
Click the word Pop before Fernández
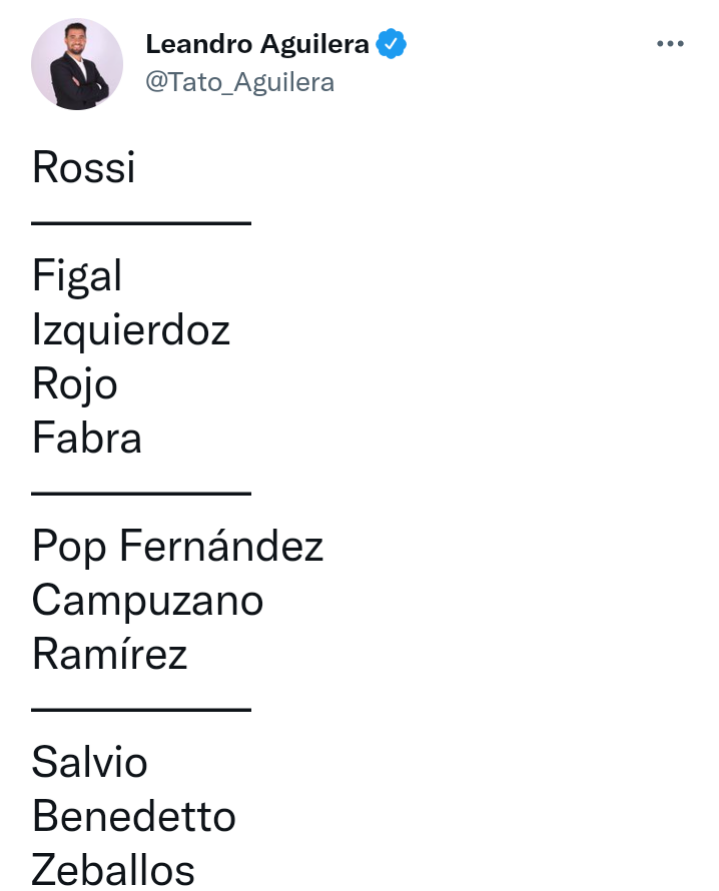click(69, 547)
